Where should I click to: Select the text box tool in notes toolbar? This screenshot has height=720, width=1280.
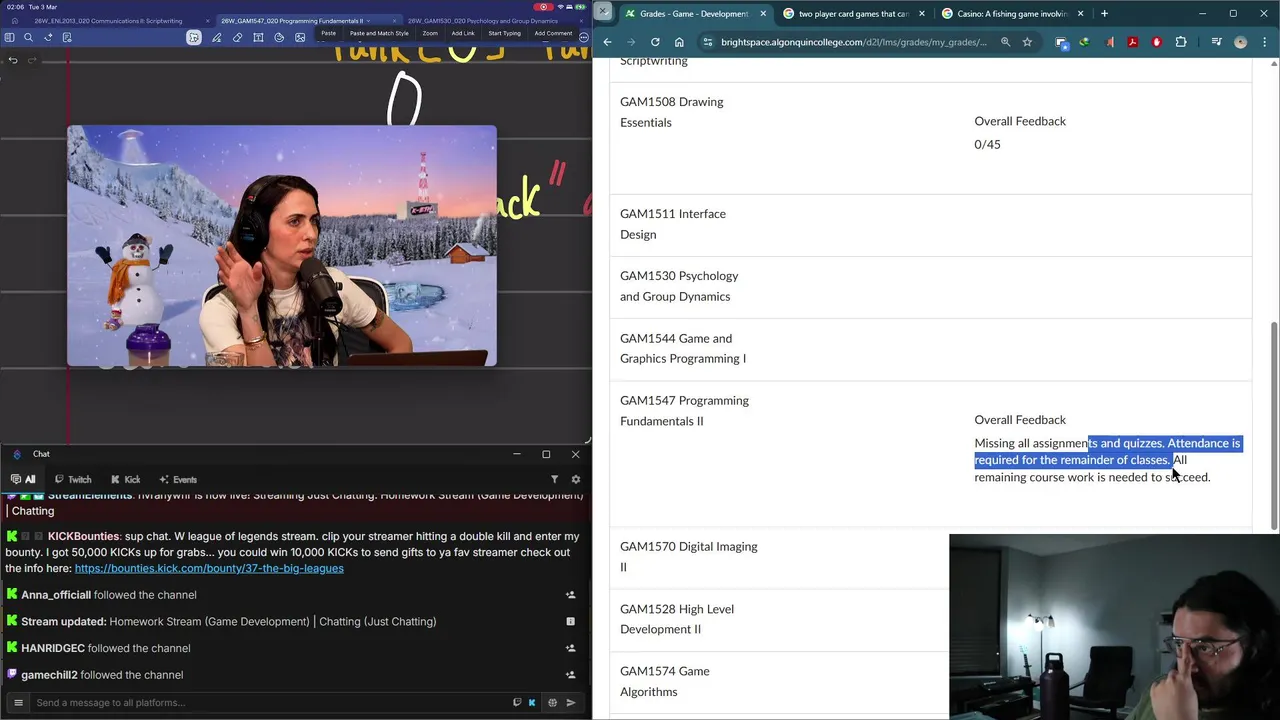pyautogui.click(x=258, y=37)
